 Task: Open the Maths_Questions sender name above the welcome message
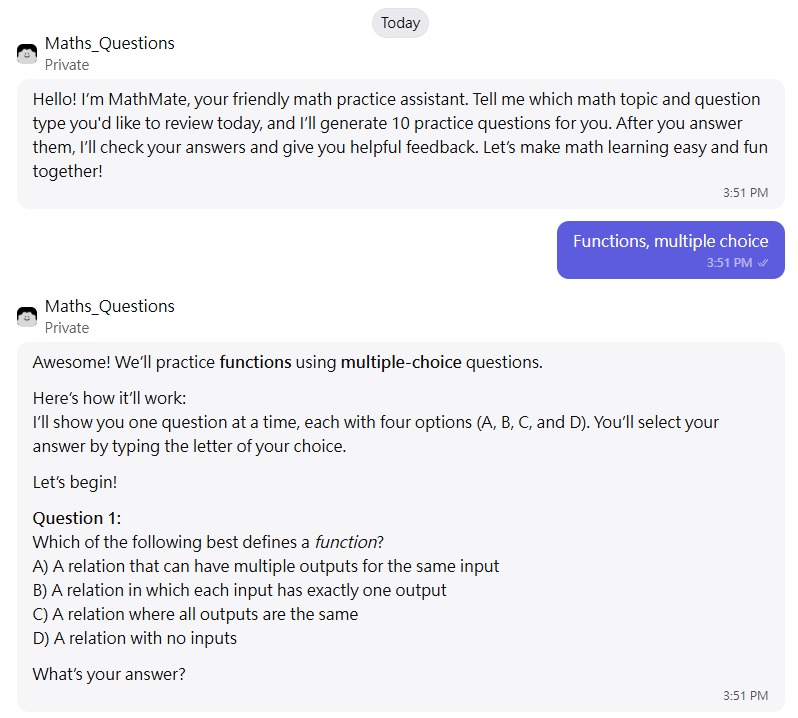[110, 43]
